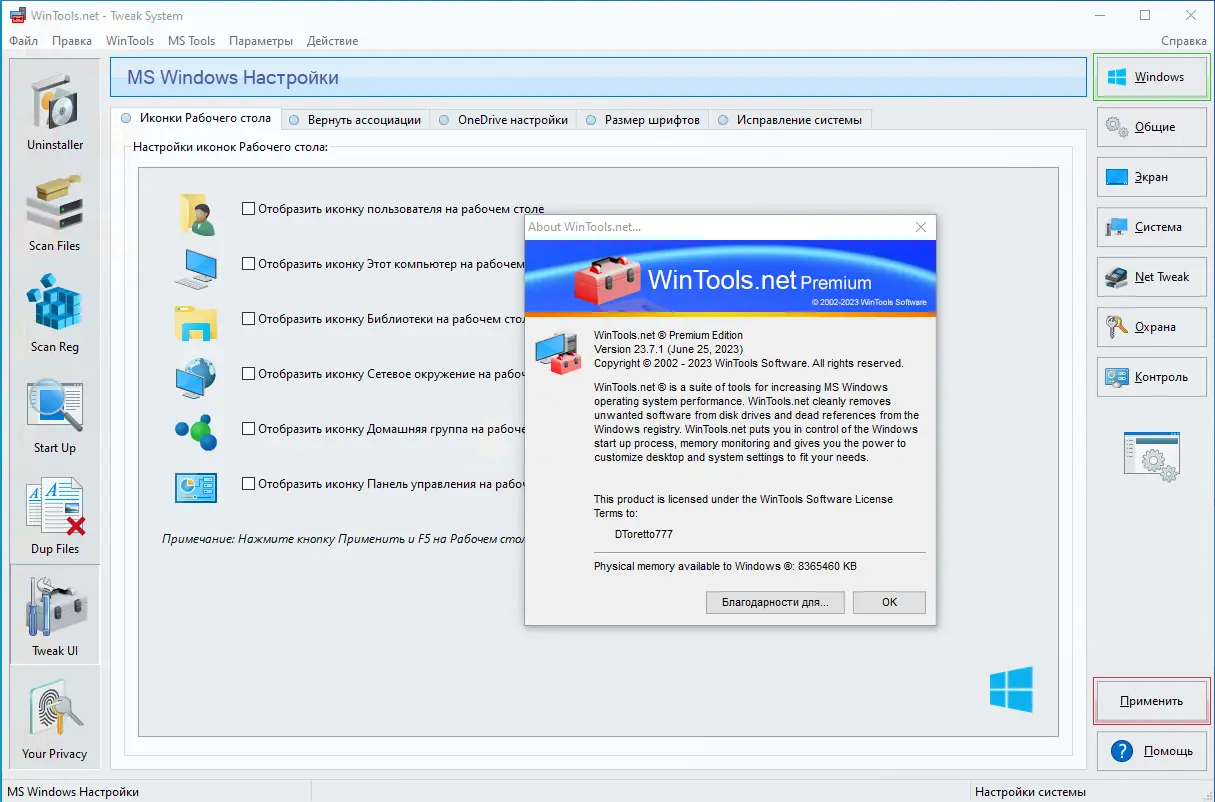Enable showing Сетевое окружение icon
Screen dimensions: 1215x802
[249, 374]
